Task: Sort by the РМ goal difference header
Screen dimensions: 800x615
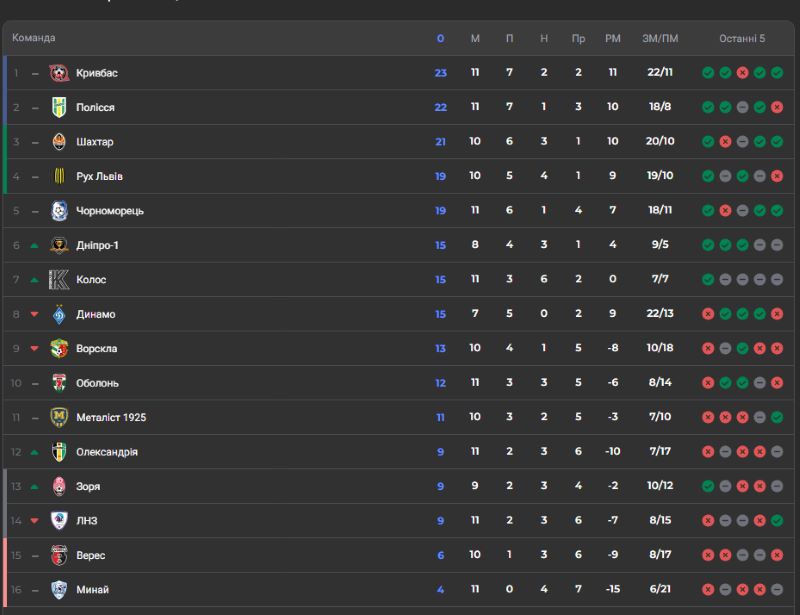Action: tap(612, 39)
